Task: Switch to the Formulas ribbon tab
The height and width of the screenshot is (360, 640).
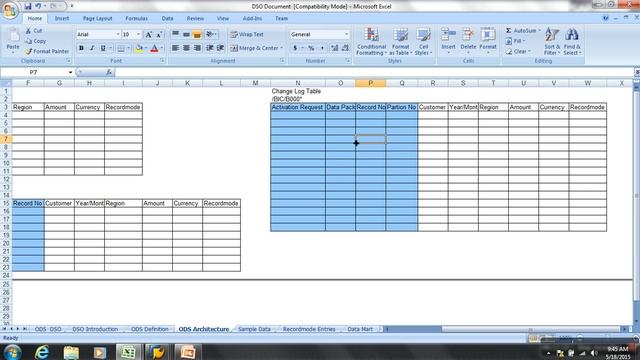Action: pyautogui.click(x=136, y=18)
